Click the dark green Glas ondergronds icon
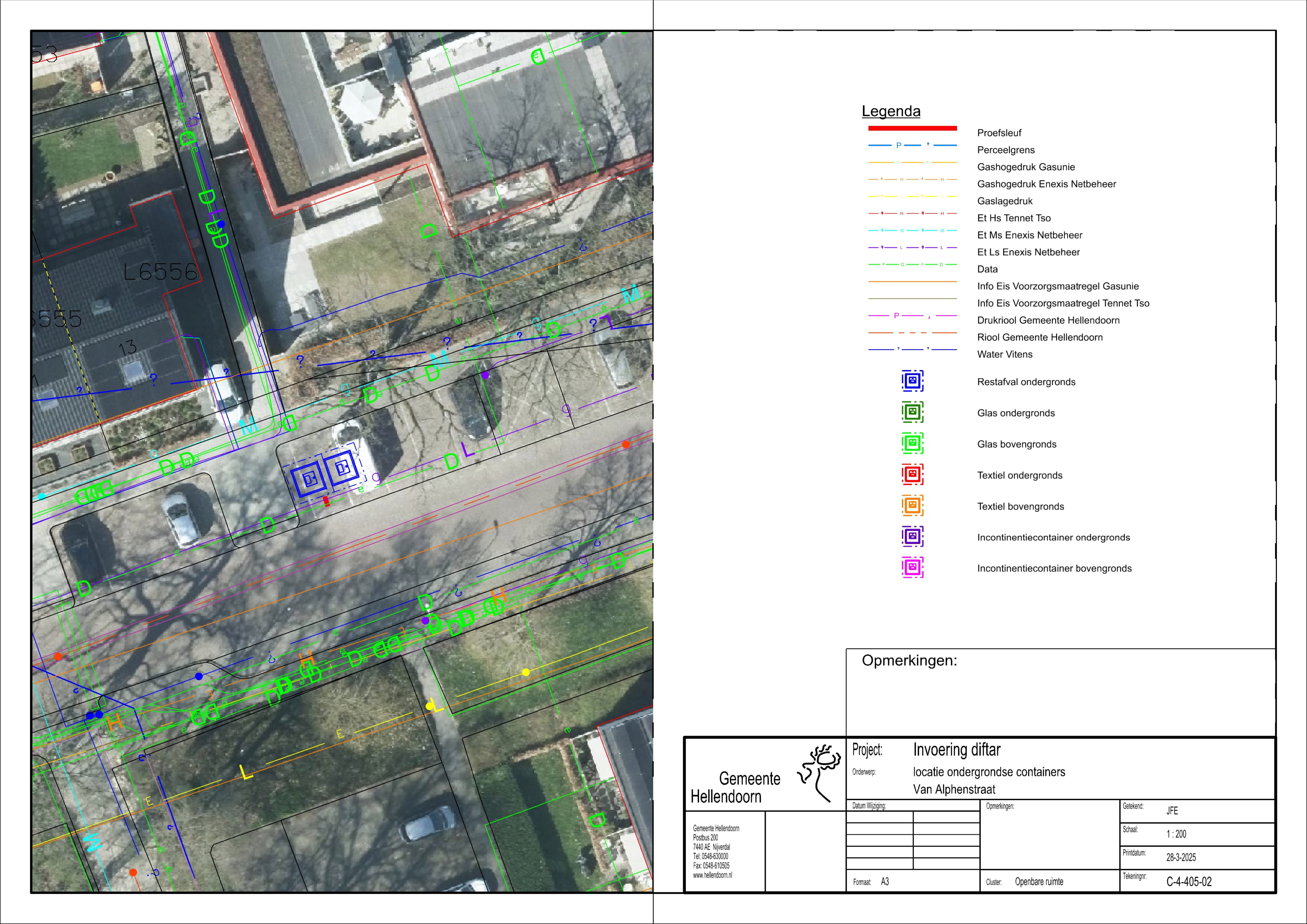Viewport: 1307px width, 924px height. [912, 412]
